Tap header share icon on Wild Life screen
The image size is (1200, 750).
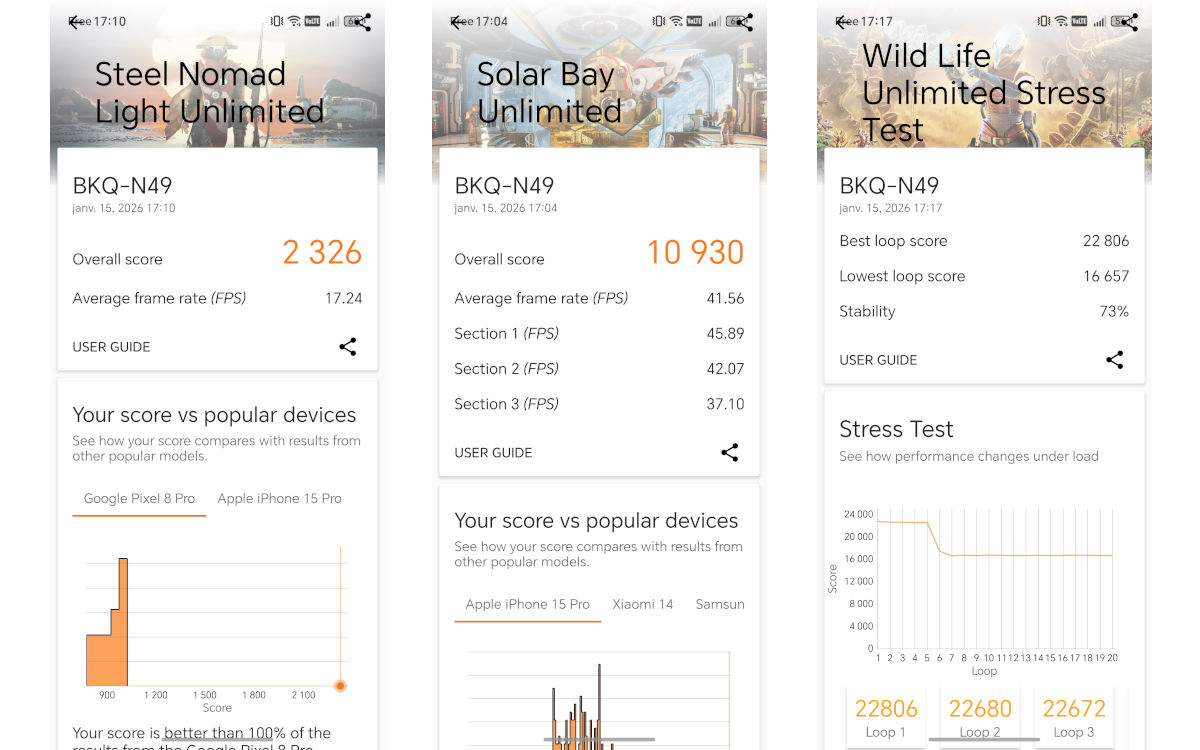1130,22
